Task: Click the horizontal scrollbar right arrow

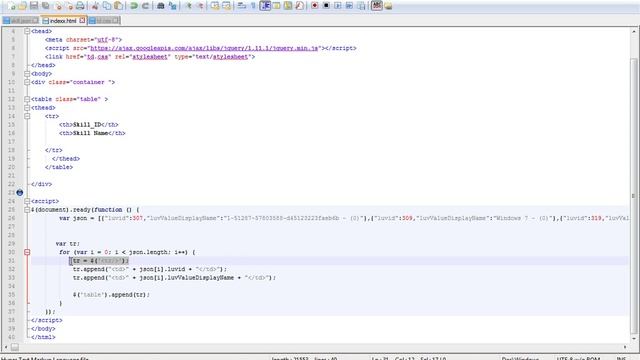Action: click(625, 347)
